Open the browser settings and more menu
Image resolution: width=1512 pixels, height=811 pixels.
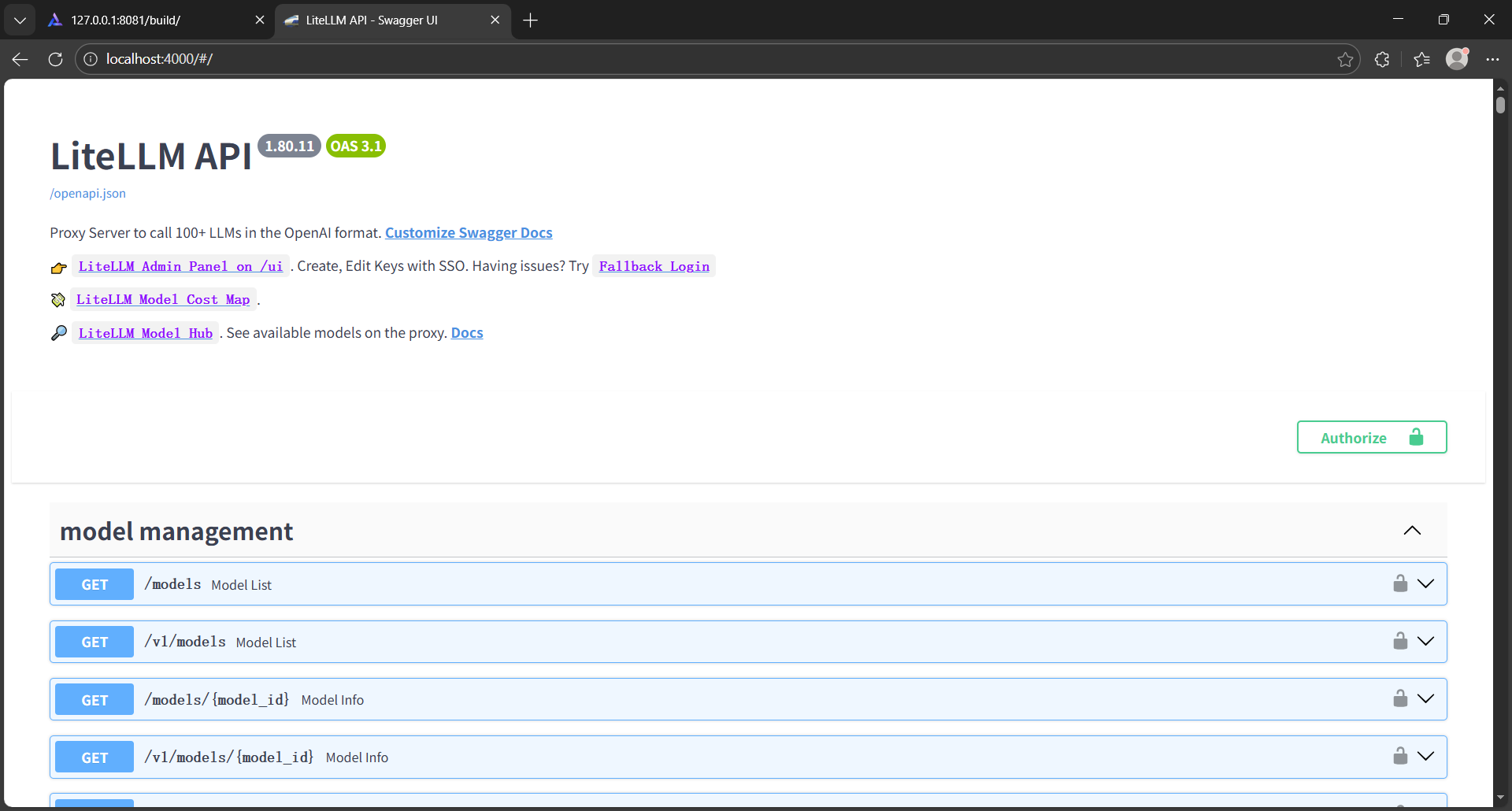1492,59
